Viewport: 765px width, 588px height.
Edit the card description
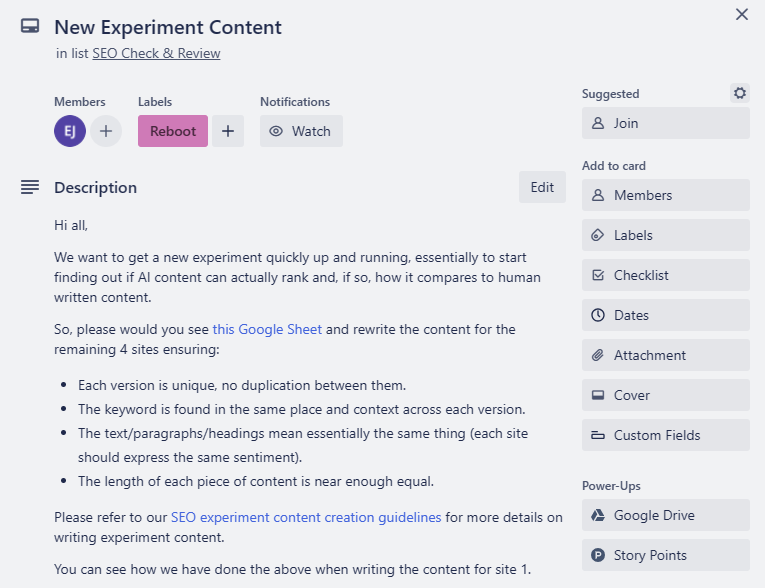click(x=542, y=187)
